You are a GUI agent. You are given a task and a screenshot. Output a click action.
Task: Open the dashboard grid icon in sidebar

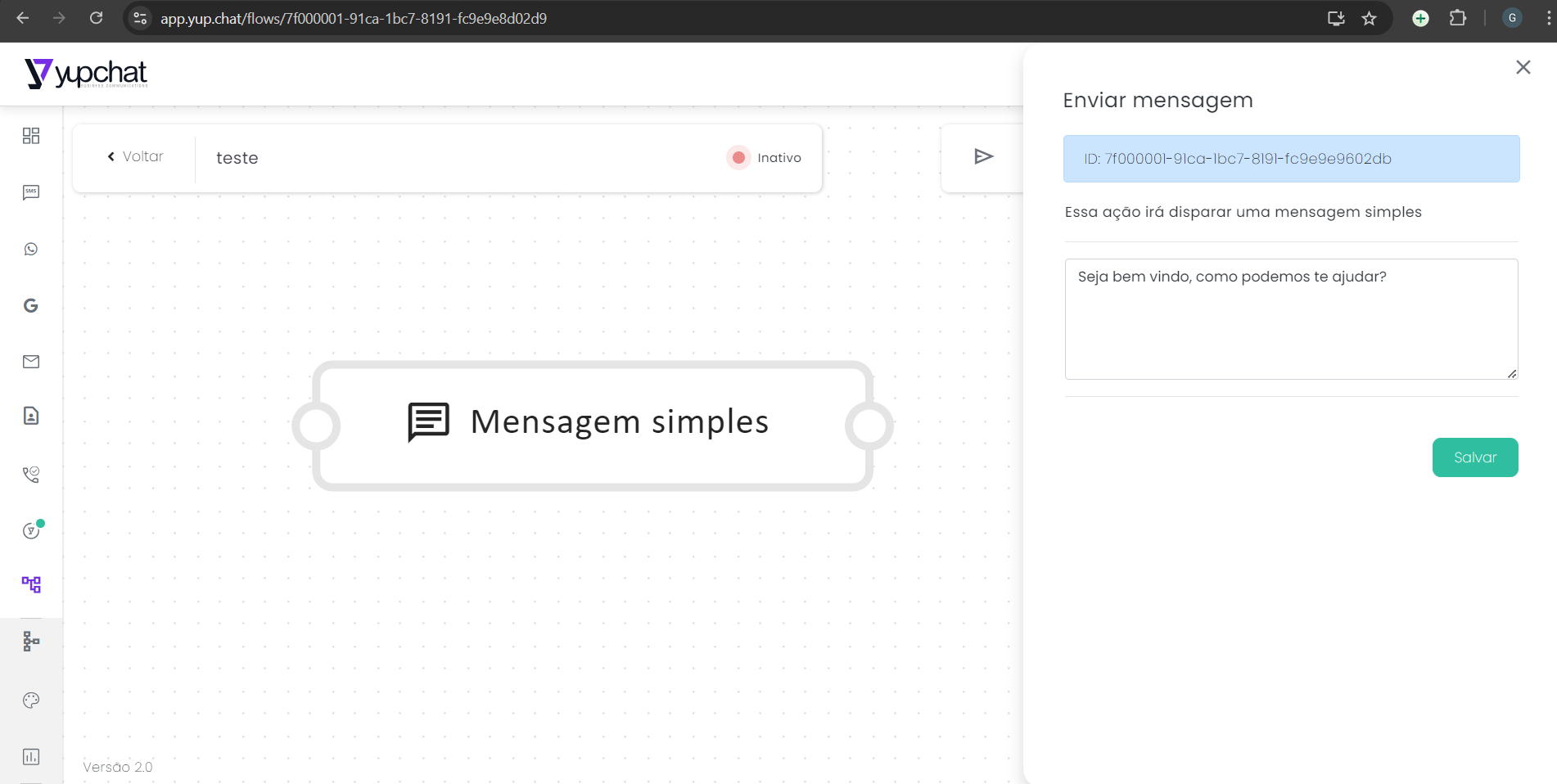tap(31, 136)
